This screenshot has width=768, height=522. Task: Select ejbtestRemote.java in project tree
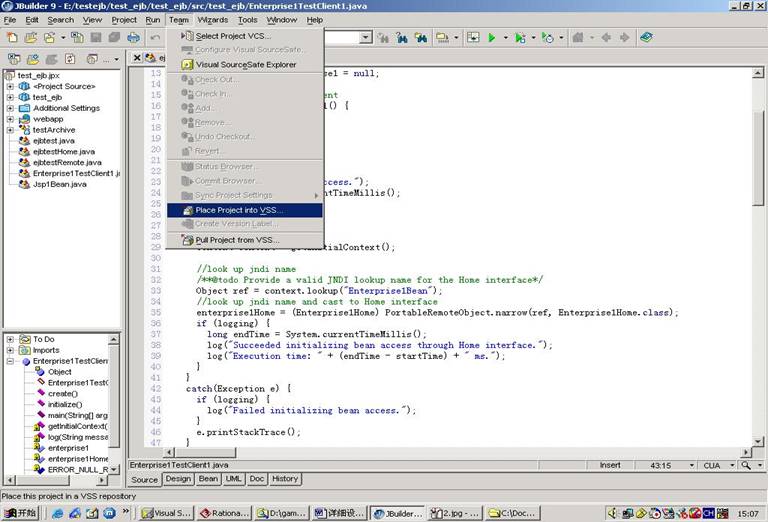[67, 163]
